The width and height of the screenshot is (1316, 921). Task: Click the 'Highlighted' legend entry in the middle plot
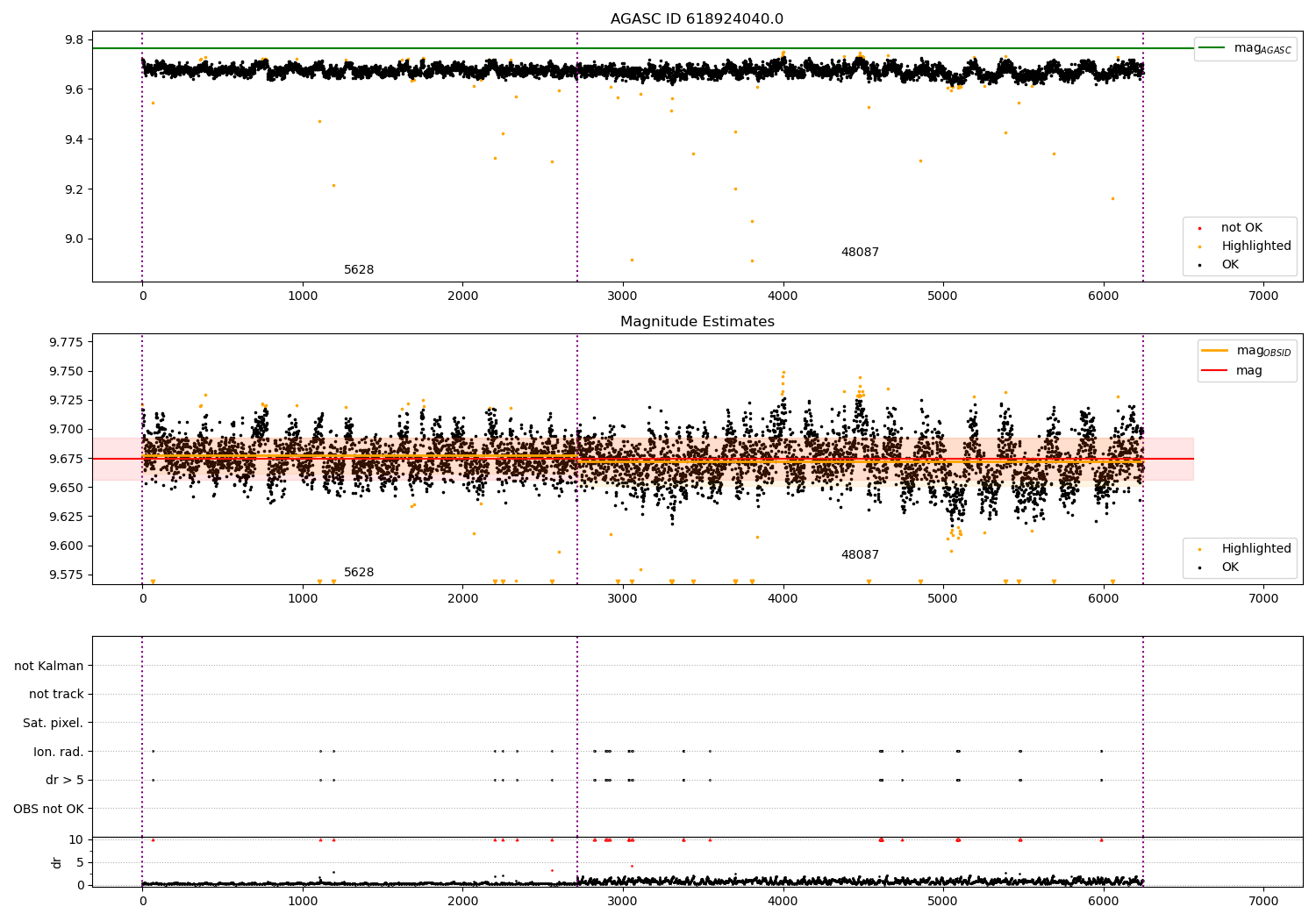1255,549
